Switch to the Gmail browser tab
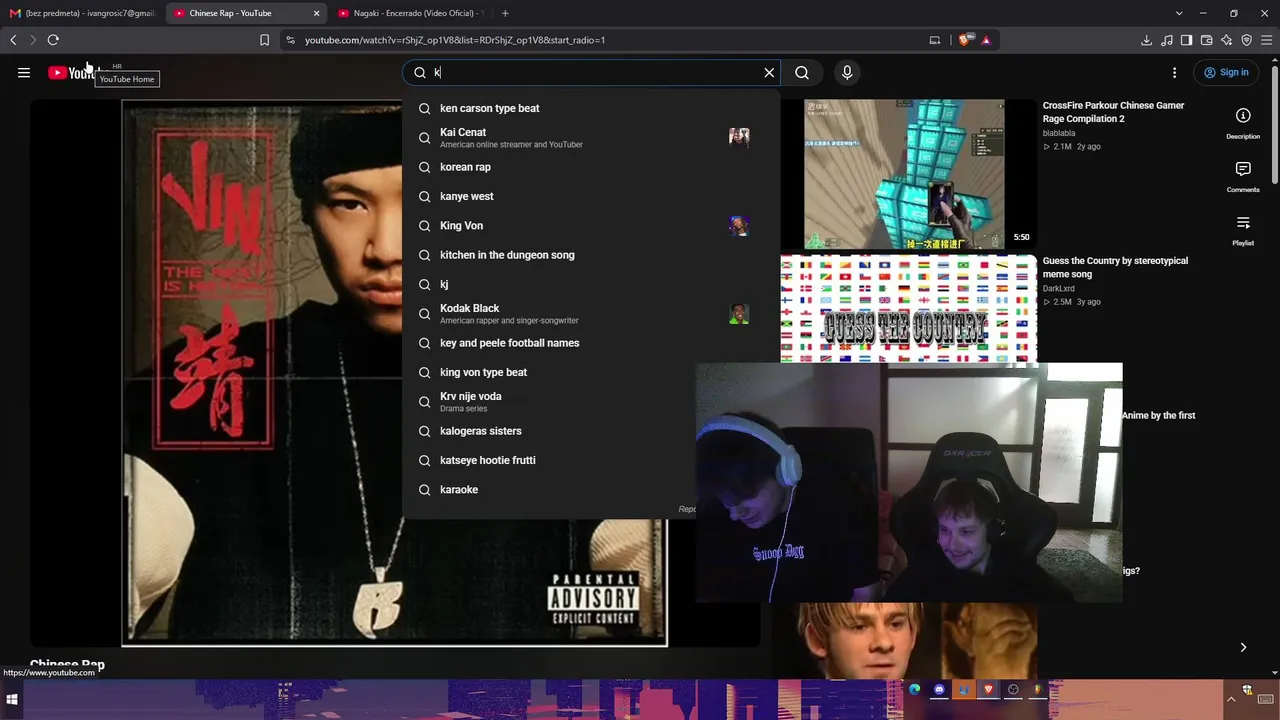1280x720 pixels. [82, 13]
